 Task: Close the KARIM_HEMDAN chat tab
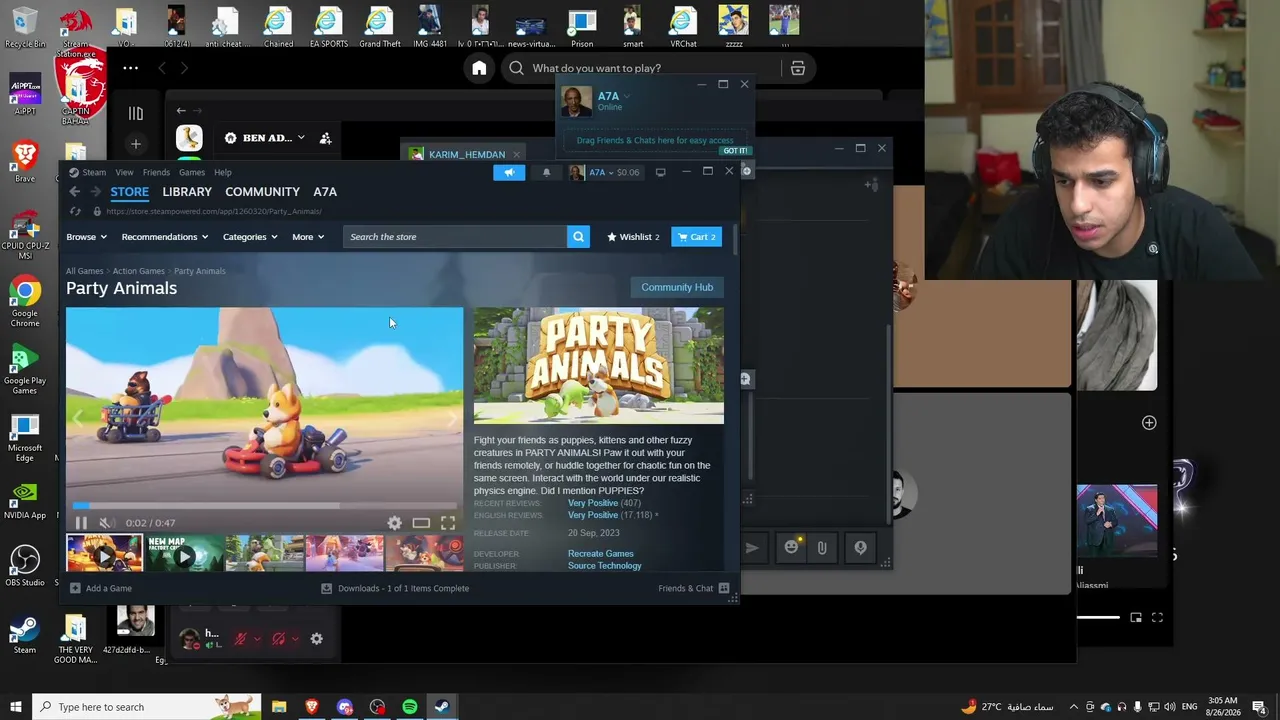click(516, 155)
